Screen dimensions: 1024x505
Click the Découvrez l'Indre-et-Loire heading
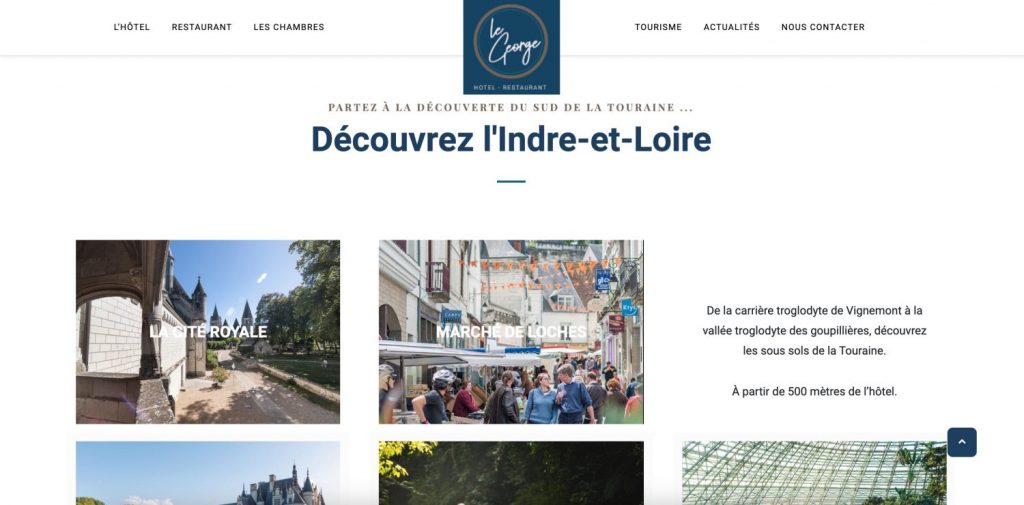(x=511, y=138)
